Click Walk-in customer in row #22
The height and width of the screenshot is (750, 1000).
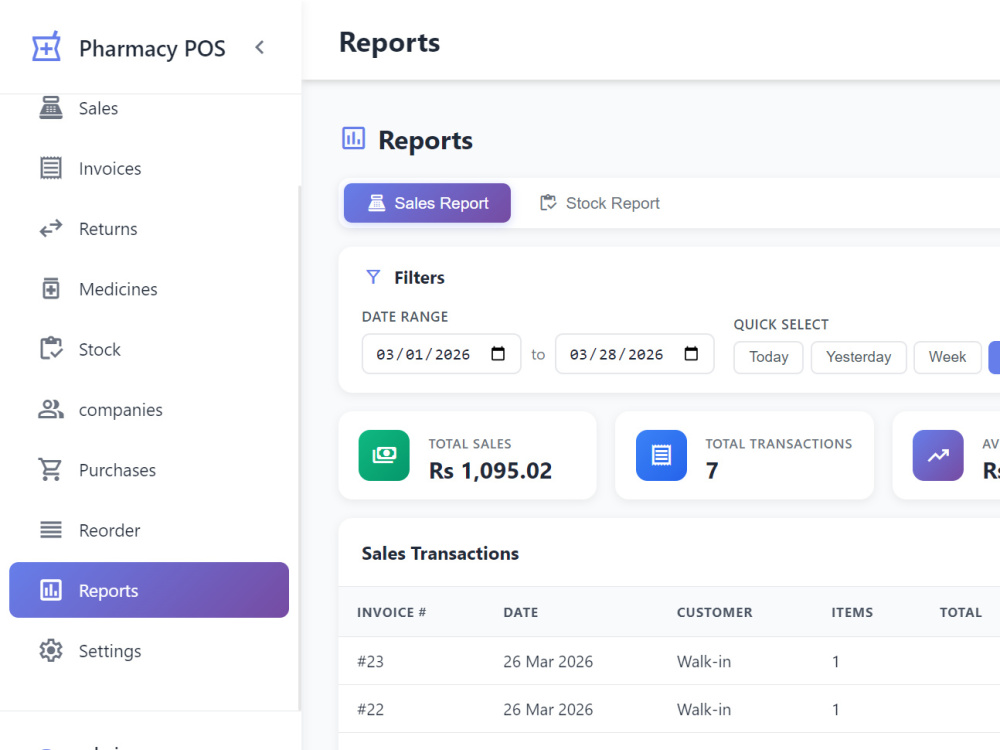(x=703, y=709)
